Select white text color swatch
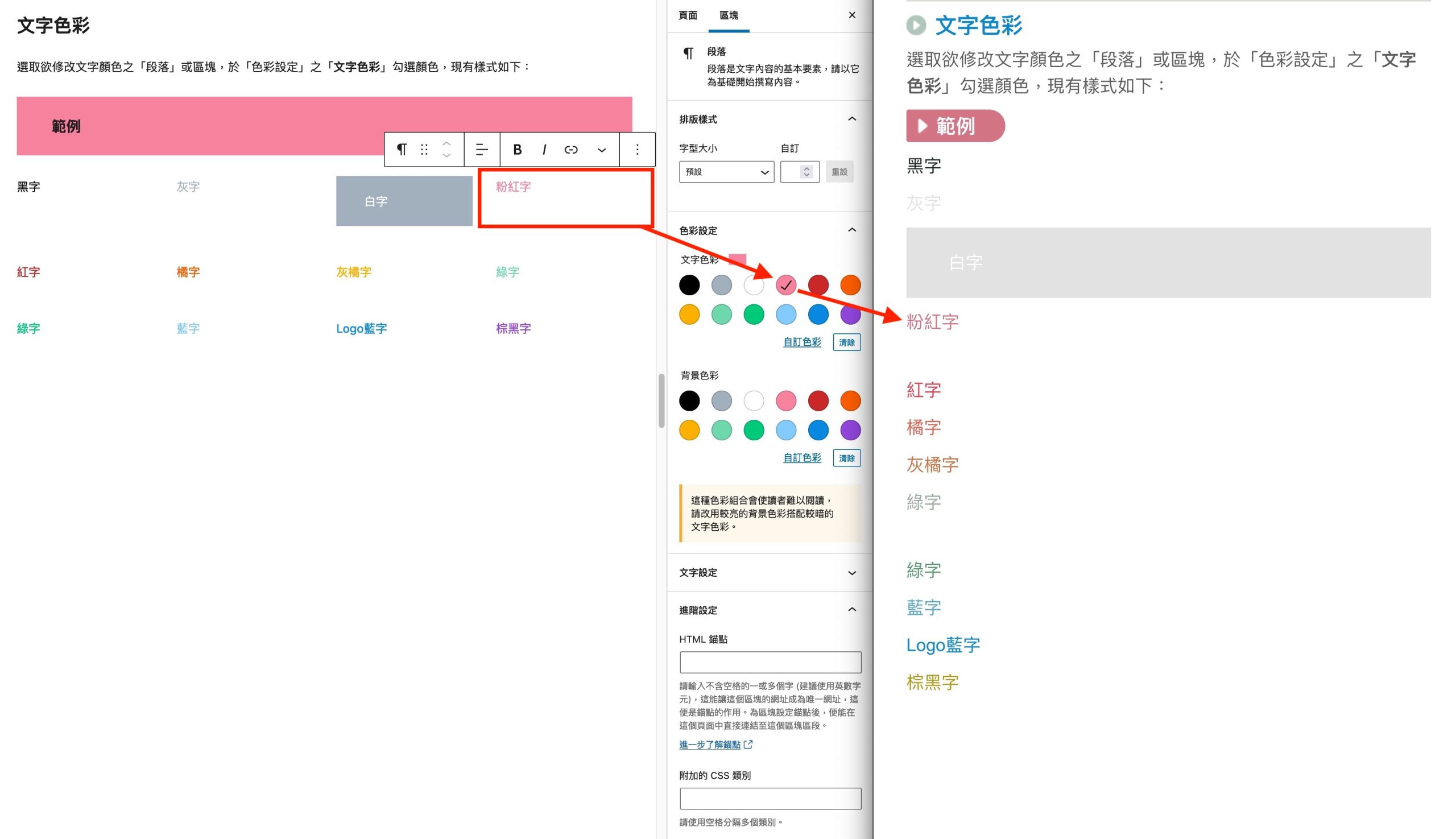This screenshot has height=839, width=1456. tap(754, 284)
